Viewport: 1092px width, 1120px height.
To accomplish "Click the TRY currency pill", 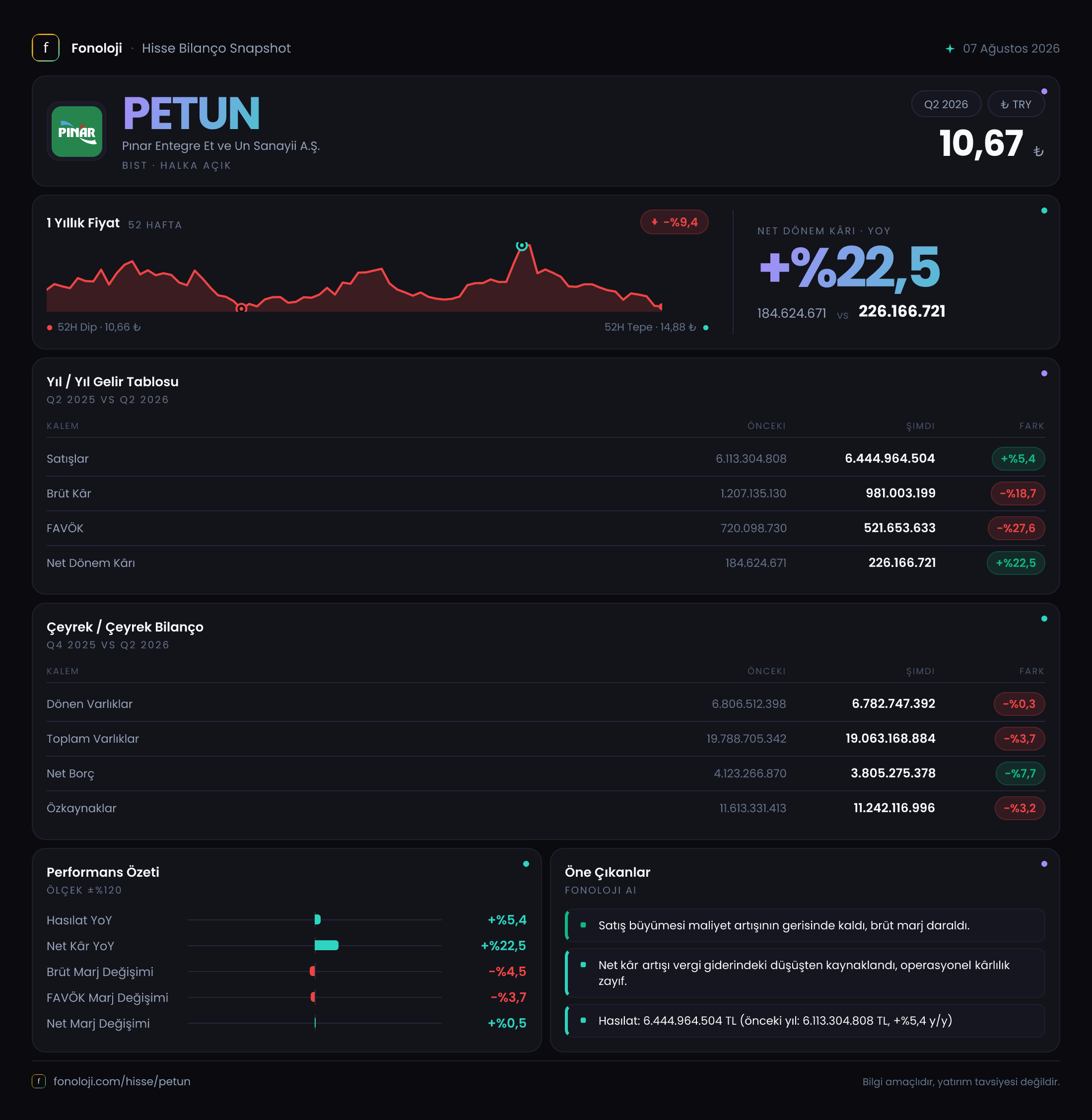I will point(1016,104).
